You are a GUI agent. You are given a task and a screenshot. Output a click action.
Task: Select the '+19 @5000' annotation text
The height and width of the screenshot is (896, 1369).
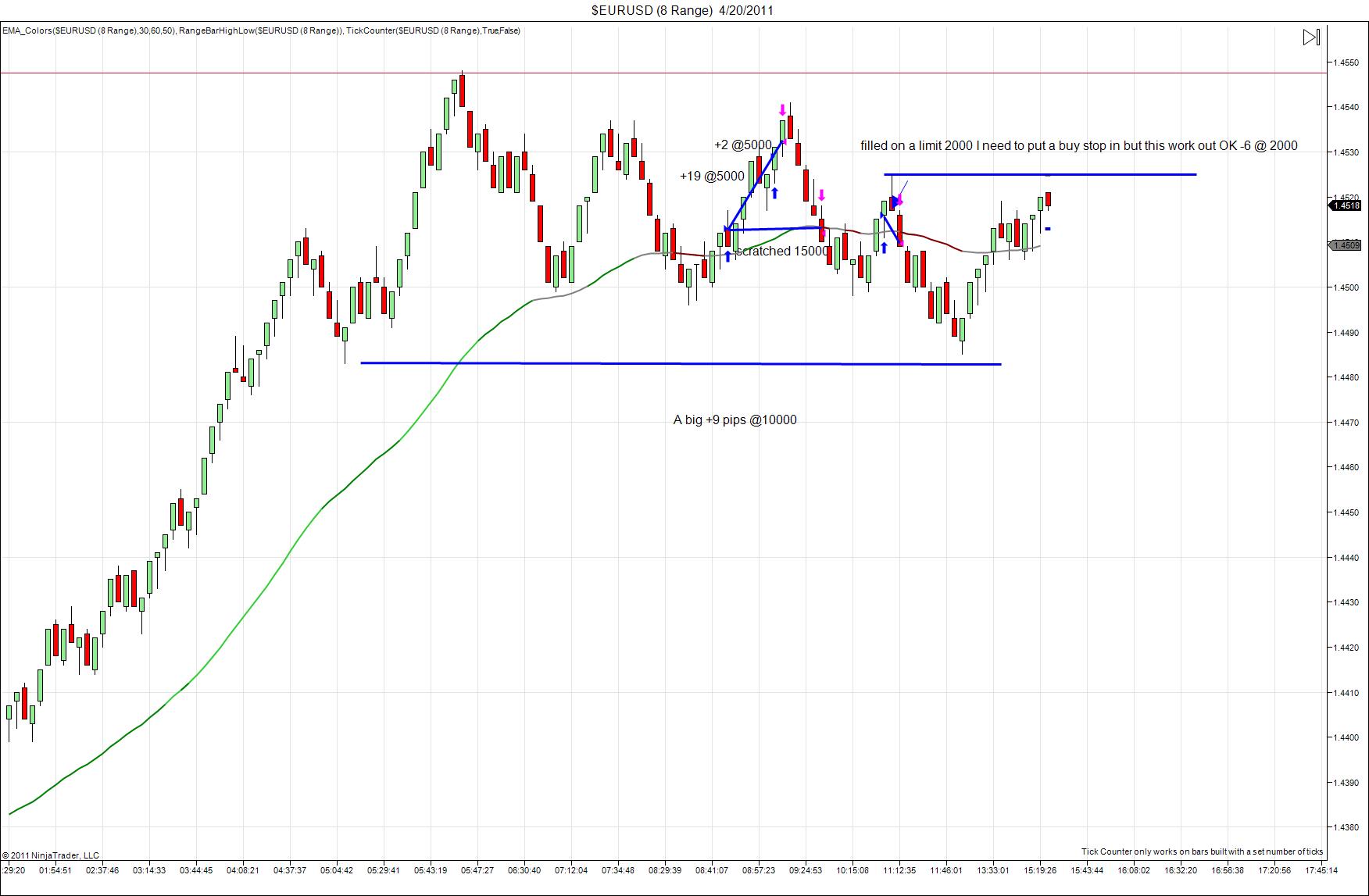click(x=712, y=177)
